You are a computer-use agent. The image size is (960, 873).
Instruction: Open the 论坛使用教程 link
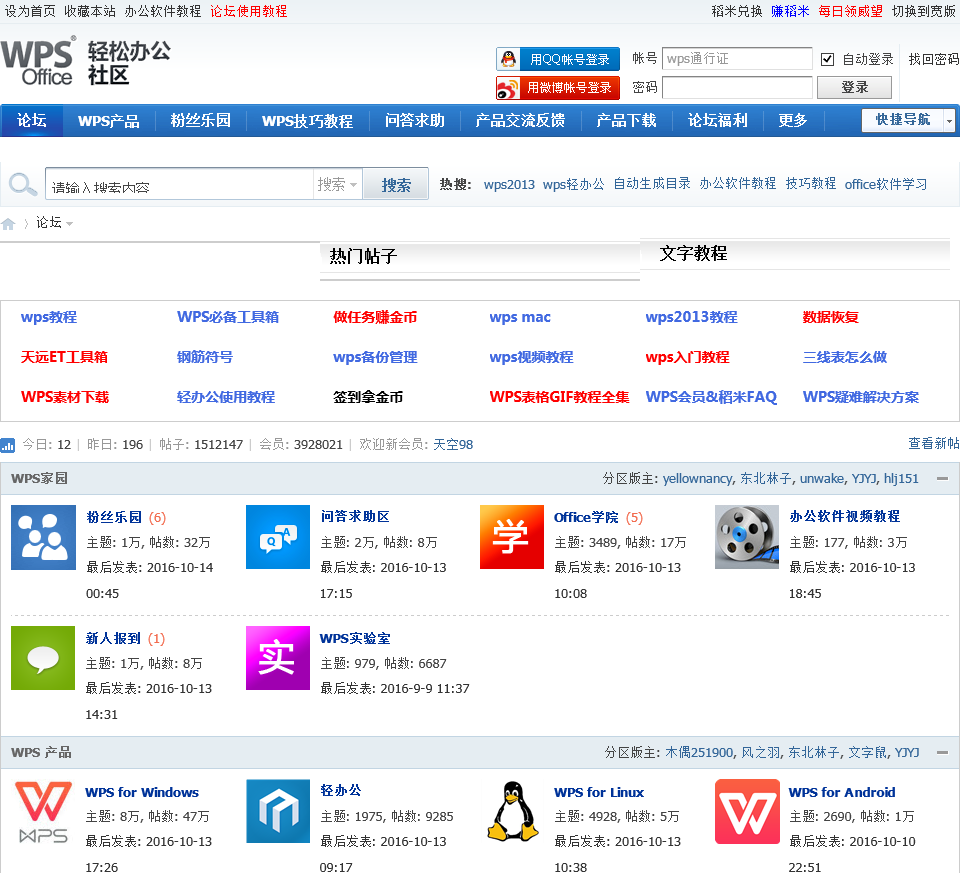(249, 11)
